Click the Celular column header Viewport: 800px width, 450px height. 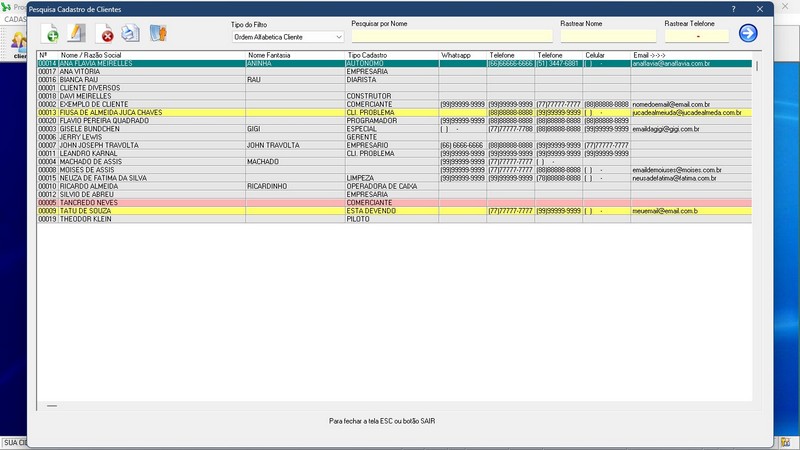tap(607, 55)
